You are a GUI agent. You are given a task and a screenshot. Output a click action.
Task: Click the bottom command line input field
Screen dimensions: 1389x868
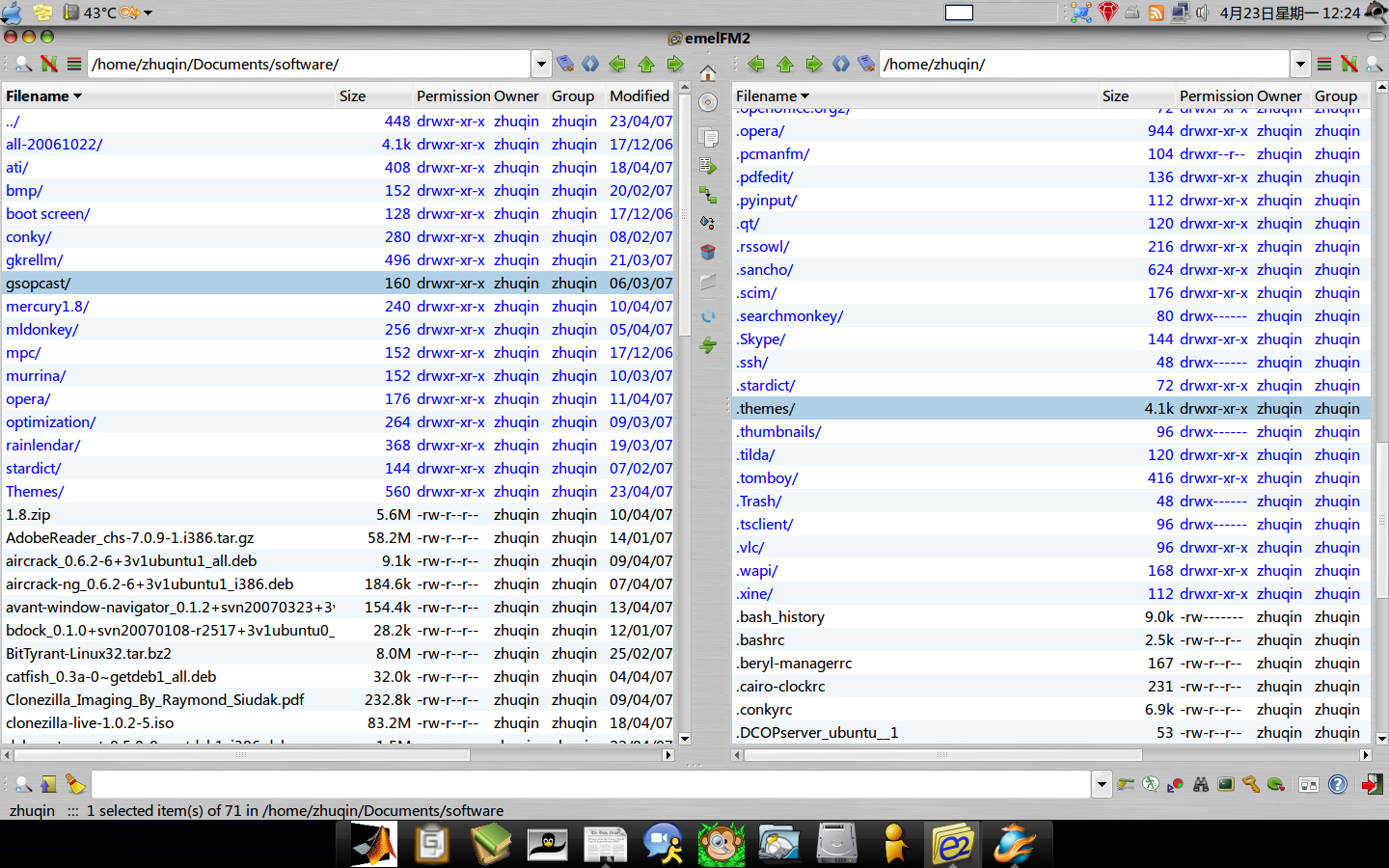click(591, 784)
